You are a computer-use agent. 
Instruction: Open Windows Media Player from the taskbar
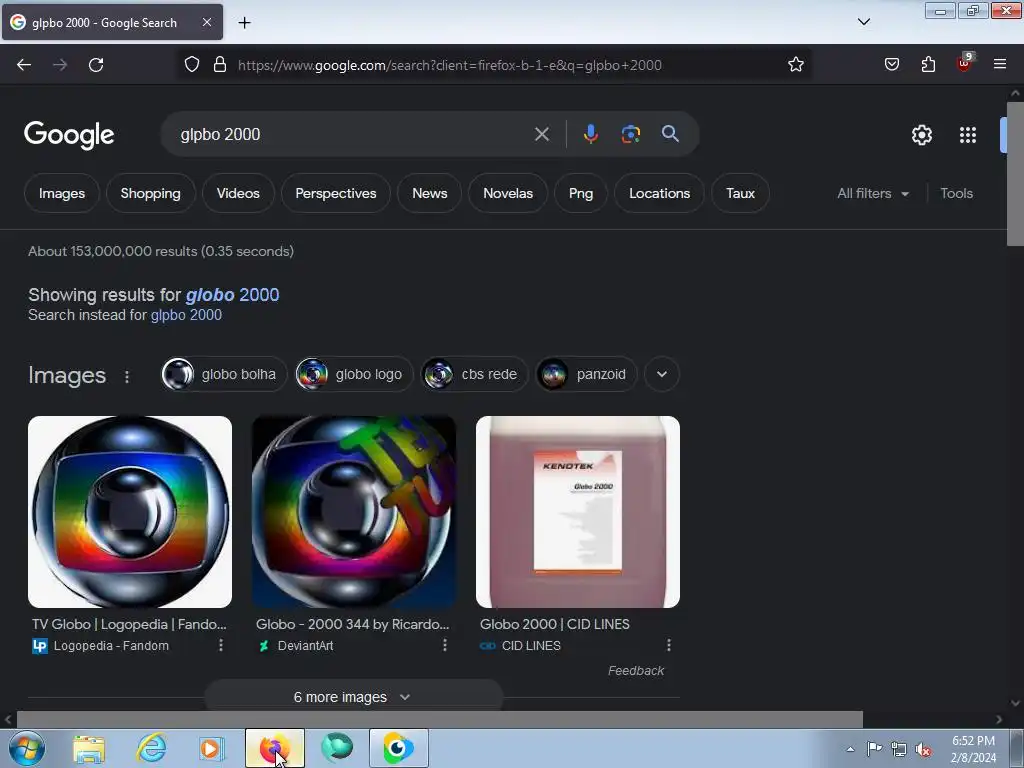pyautogui.click(x=210, y=748)
